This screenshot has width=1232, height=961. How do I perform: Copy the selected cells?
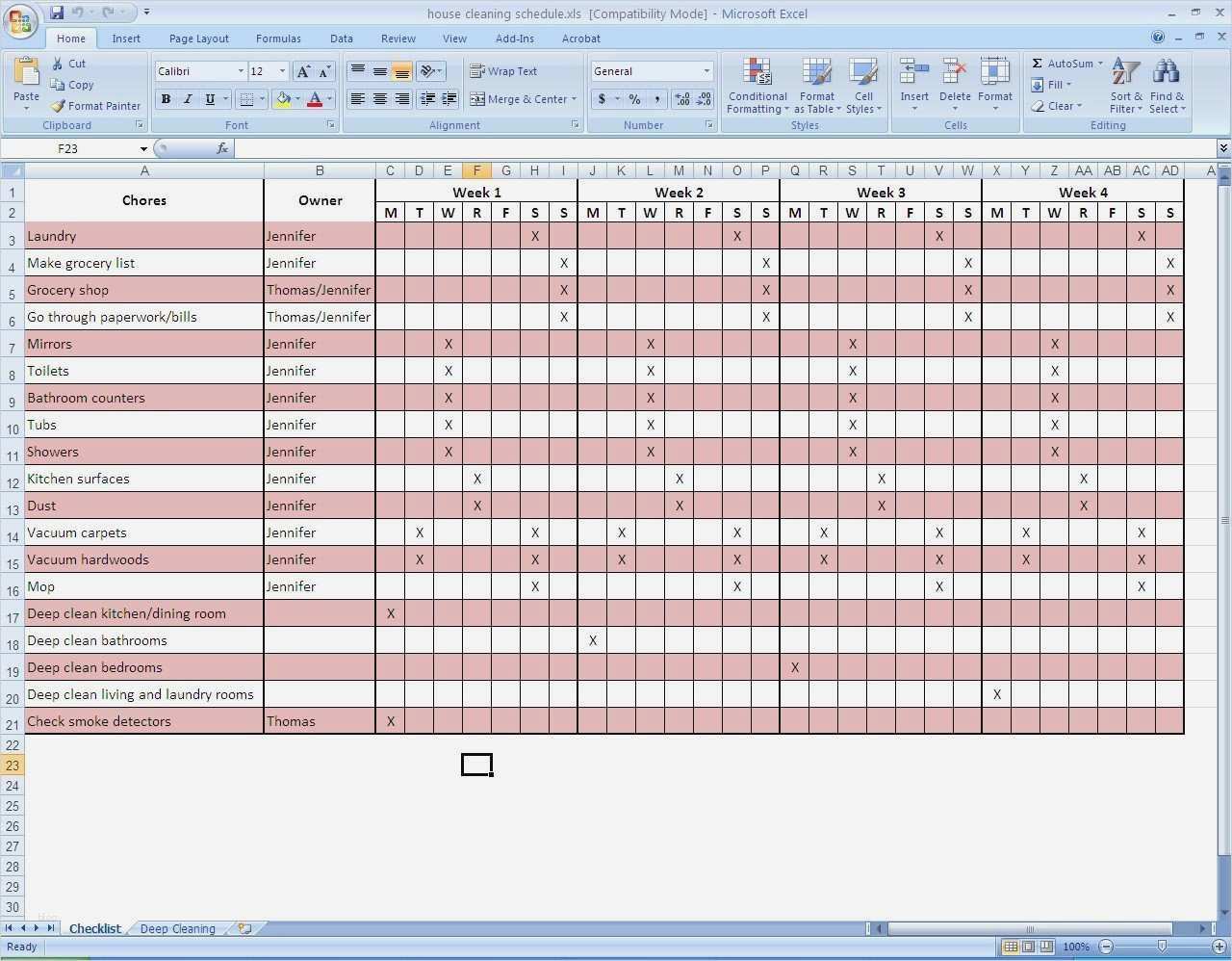tap(73, 85)
